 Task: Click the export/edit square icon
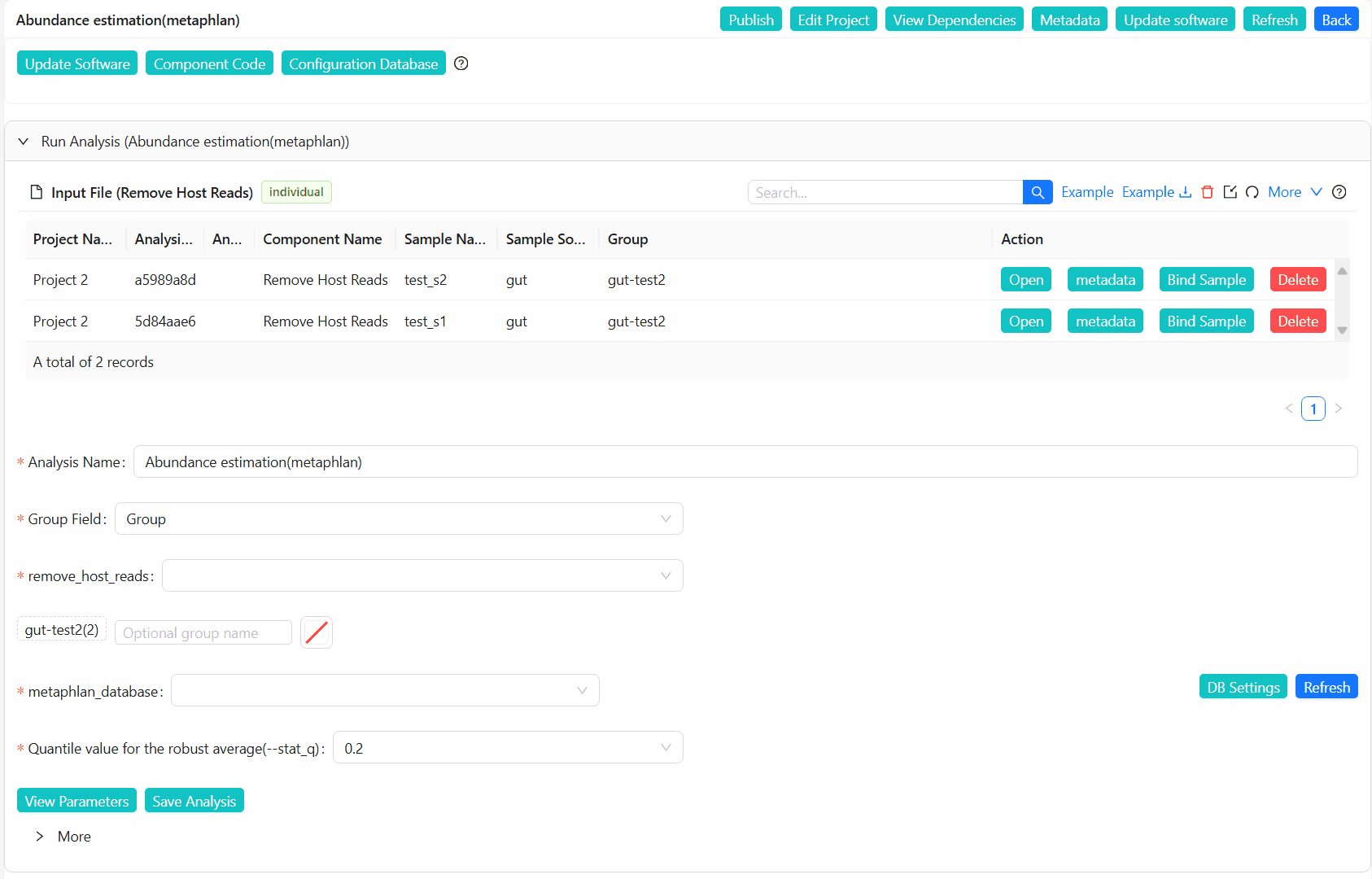(1230, 193)
